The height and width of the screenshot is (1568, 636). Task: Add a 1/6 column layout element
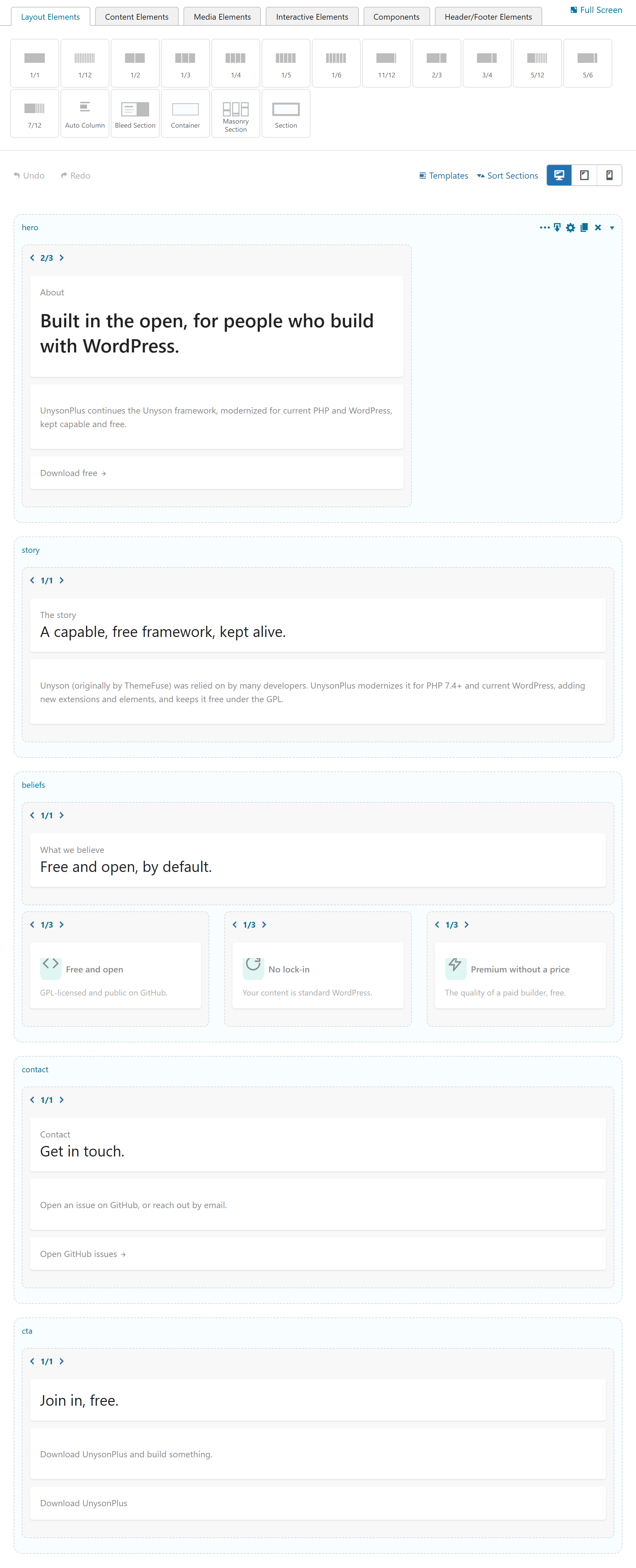(336, 63)
